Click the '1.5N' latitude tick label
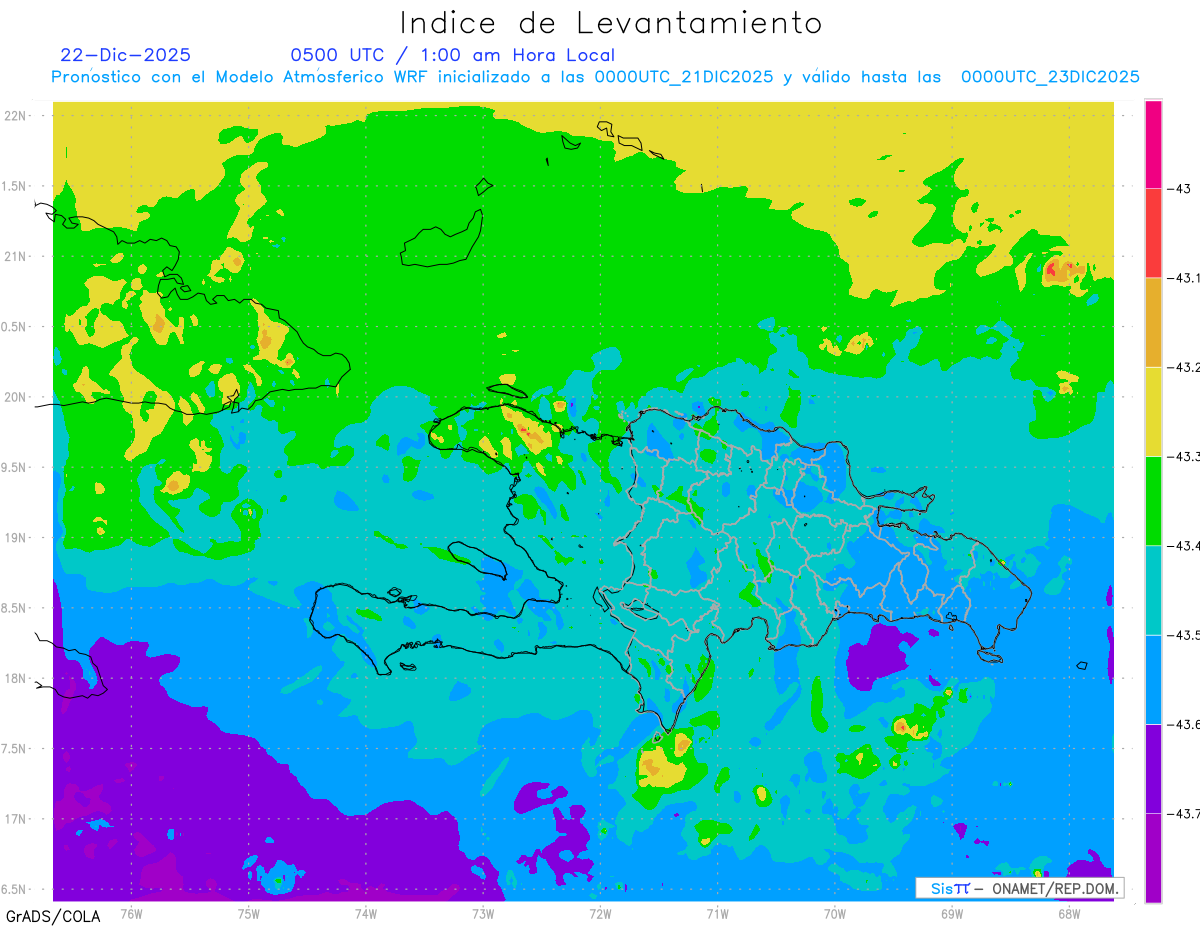 [15, 187]
